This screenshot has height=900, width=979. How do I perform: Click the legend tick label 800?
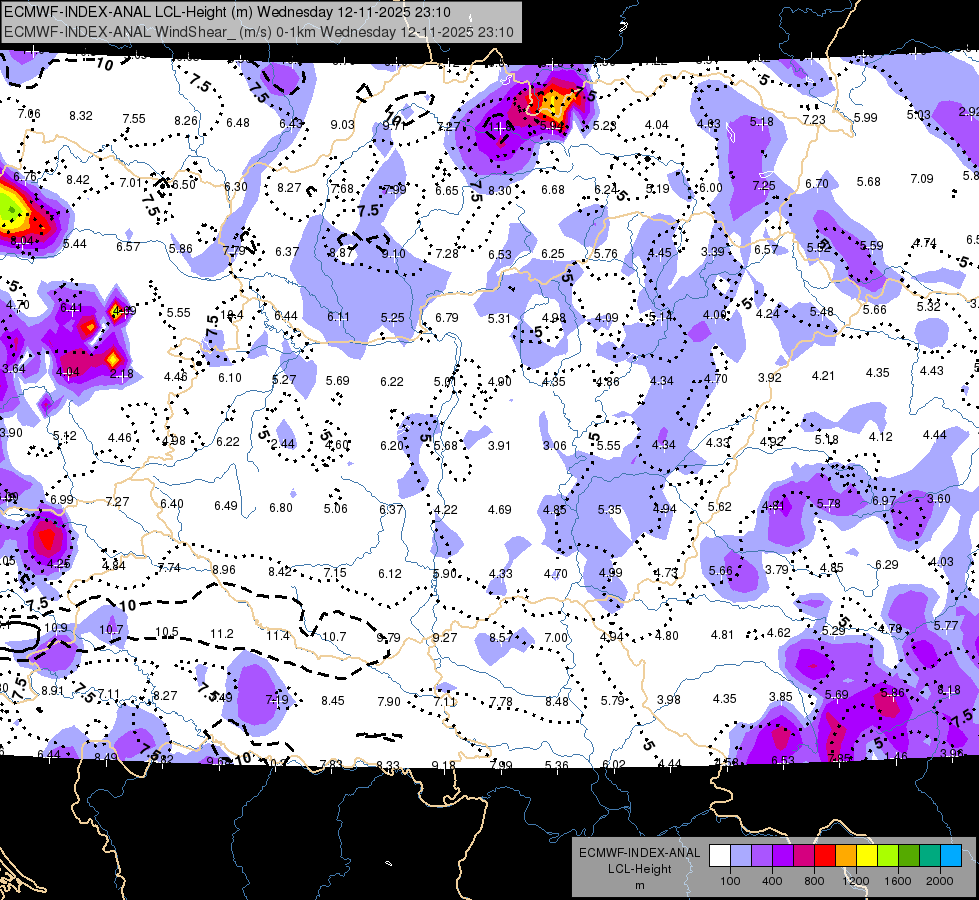[814, 881]
